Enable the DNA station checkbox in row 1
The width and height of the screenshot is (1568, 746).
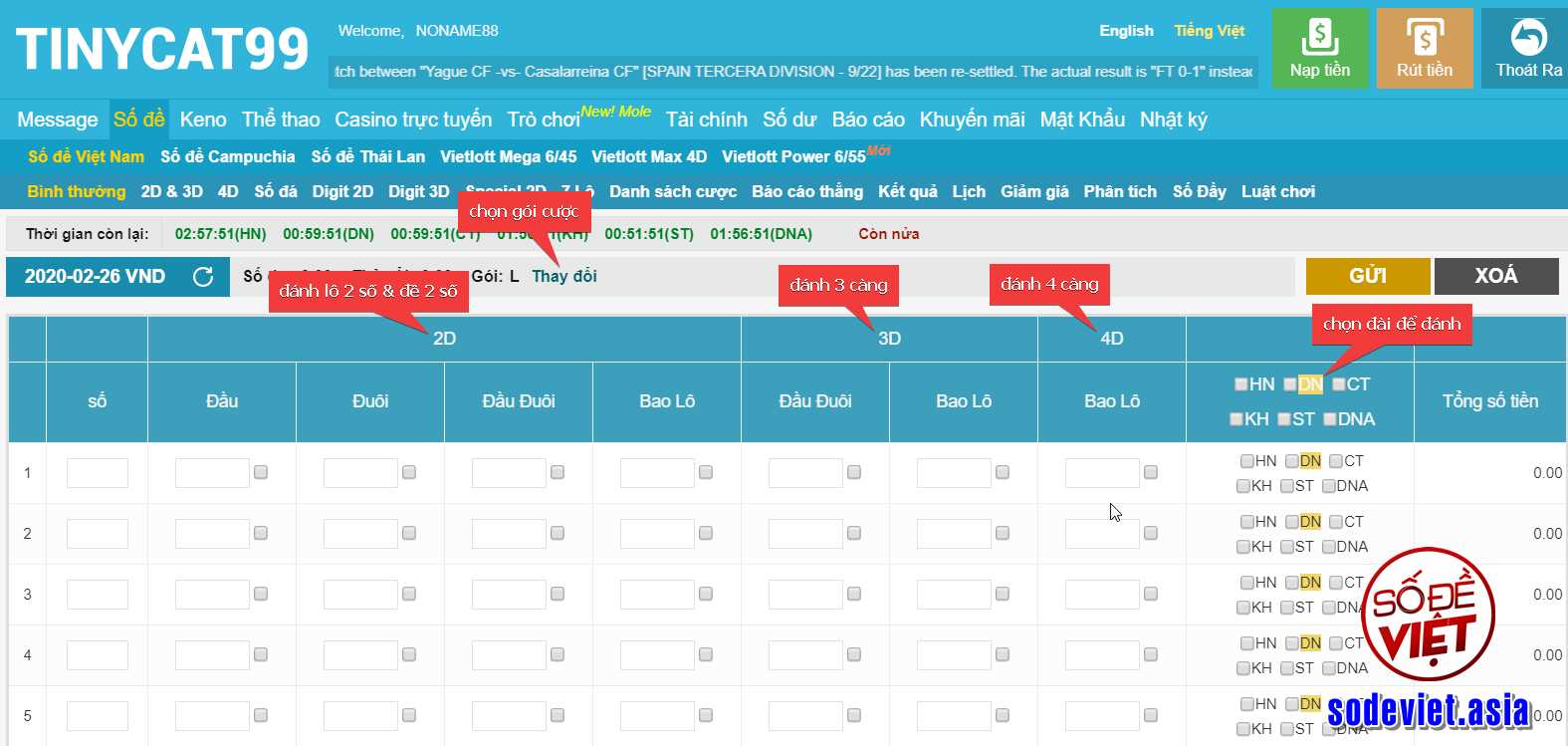pyautogui.click(x=1329, y=486)
